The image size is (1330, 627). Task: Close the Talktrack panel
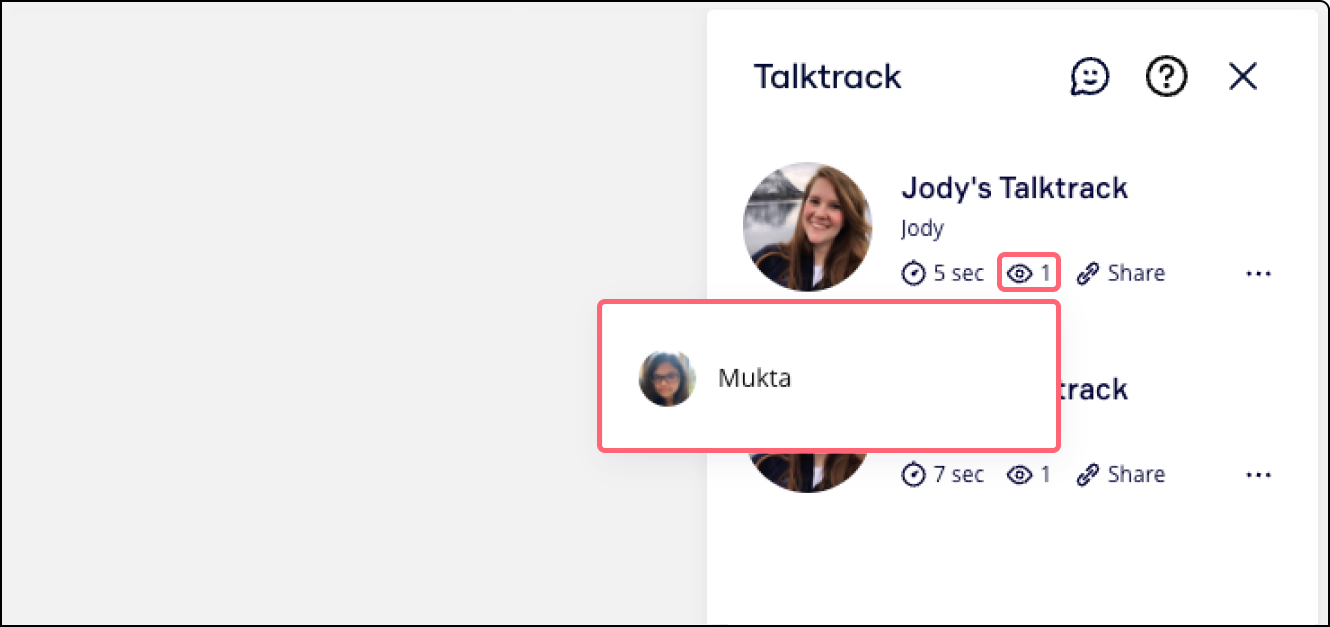click(1243, 76)
